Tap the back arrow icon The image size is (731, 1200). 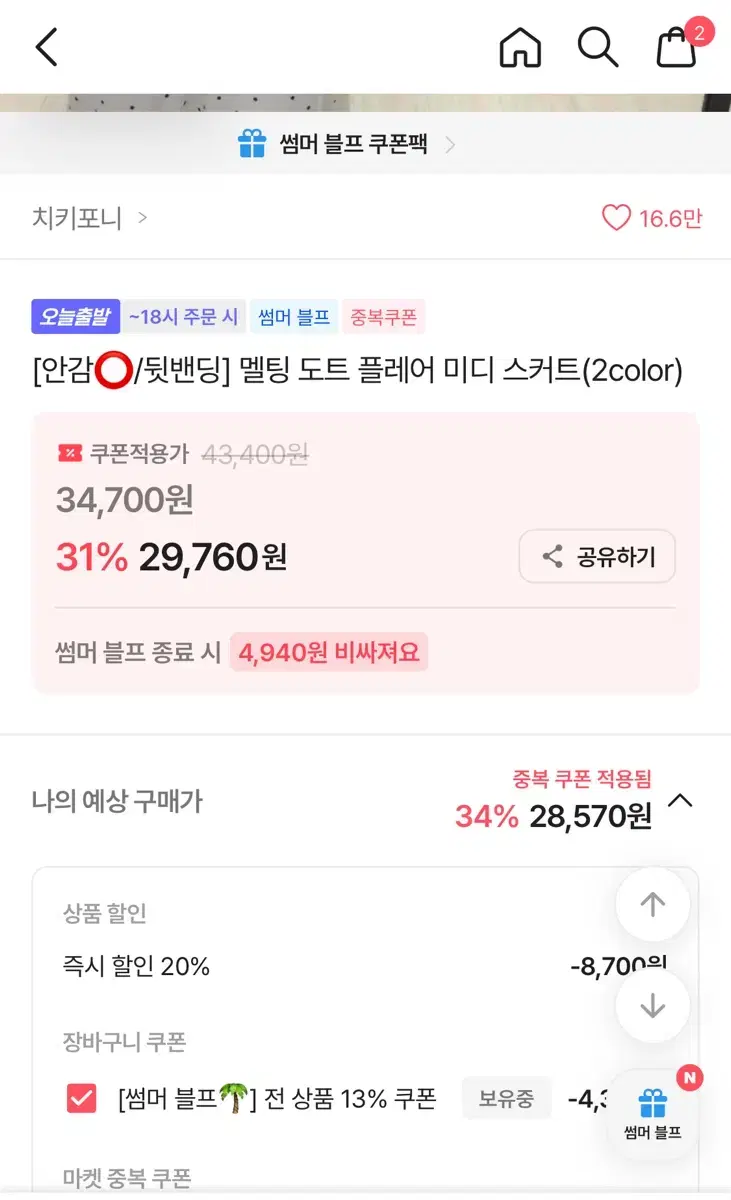(x=47, y=47)
